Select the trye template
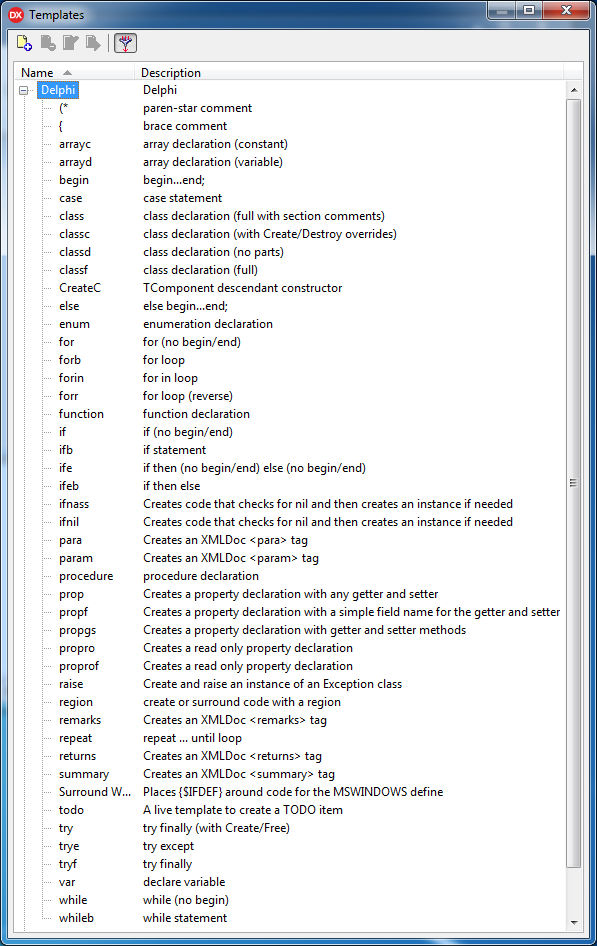Screen dimensions: 597x946 (69, 846)
